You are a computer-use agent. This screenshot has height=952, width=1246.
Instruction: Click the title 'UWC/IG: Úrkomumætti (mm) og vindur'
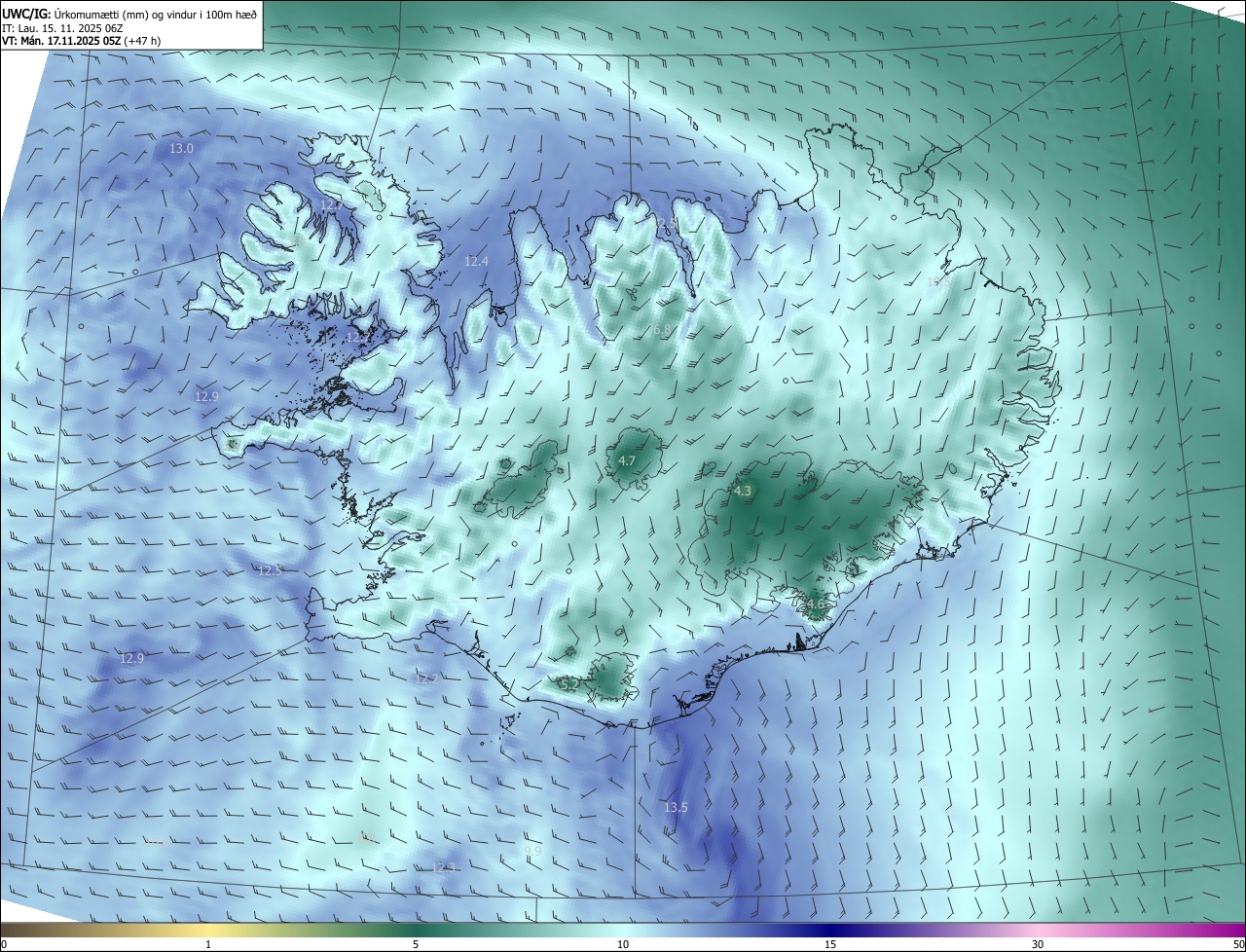tap(129, 14)
